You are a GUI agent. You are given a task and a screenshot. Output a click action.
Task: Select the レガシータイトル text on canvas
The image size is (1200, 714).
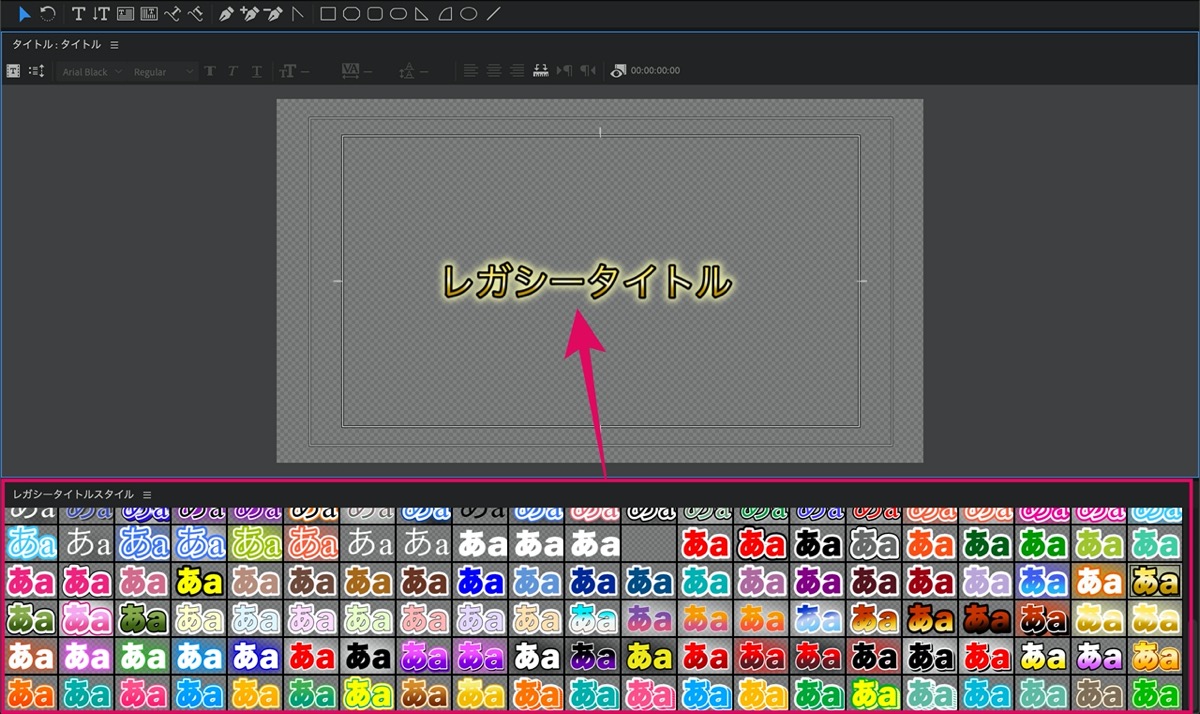pos(585,282)
